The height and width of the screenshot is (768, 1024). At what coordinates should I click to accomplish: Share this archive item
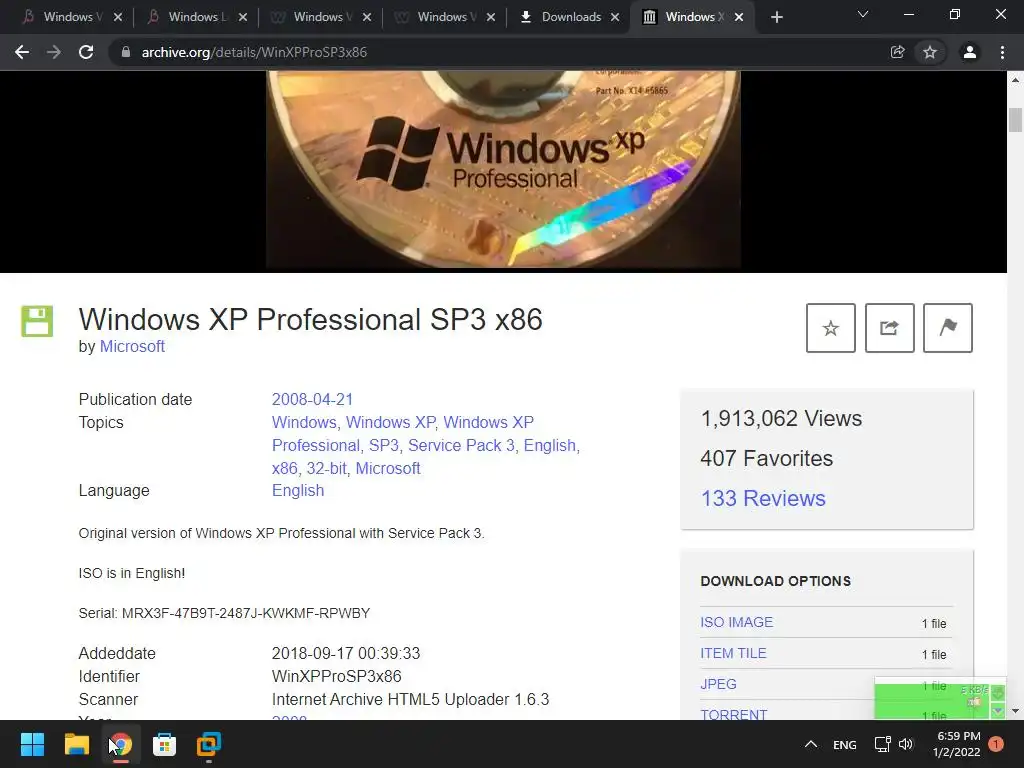(x=889, y=328)
